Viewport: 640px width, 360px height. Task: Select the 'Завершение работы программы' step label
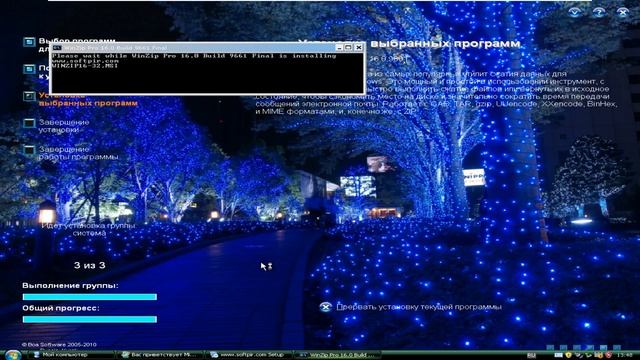(78, 153)
